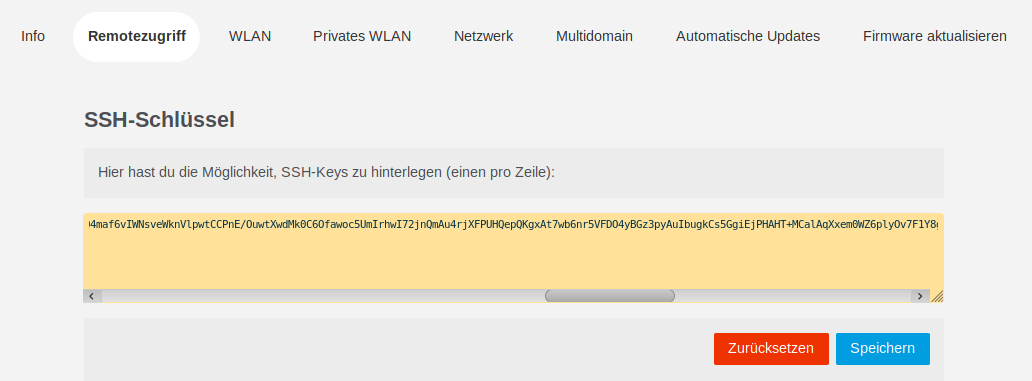Click the horizontal scrollbar thumb

coord(609,296)
